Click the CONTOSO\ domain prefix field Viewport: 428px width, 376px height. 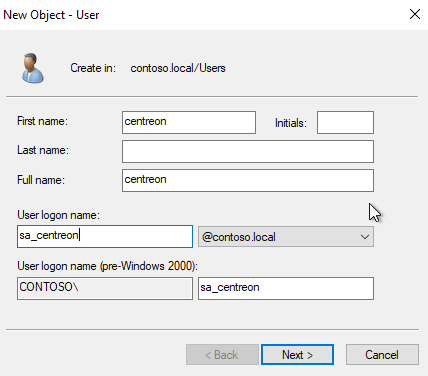click(x=105, y=288)
